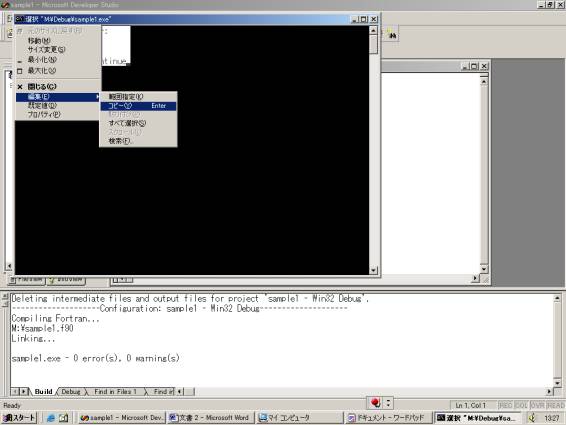Open the 編集(E) submenu entry
Screen dimensions: 566x425
58,97
